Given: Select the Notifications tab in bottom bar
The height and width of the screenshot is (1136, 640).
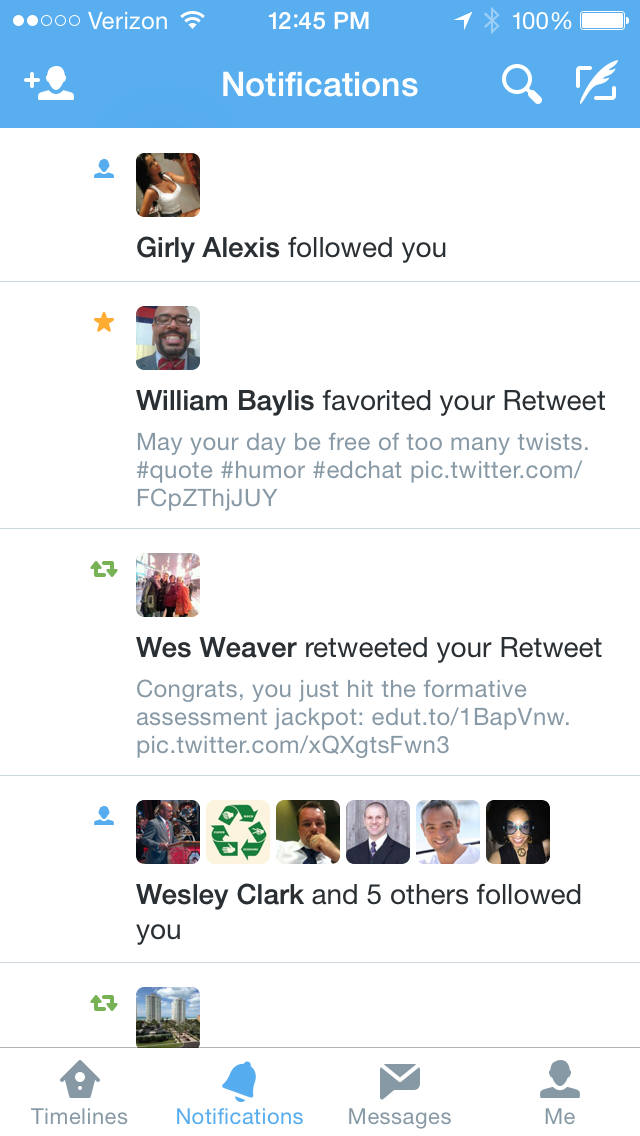Looking at the screenshot, I should (x=239, y=1093).
